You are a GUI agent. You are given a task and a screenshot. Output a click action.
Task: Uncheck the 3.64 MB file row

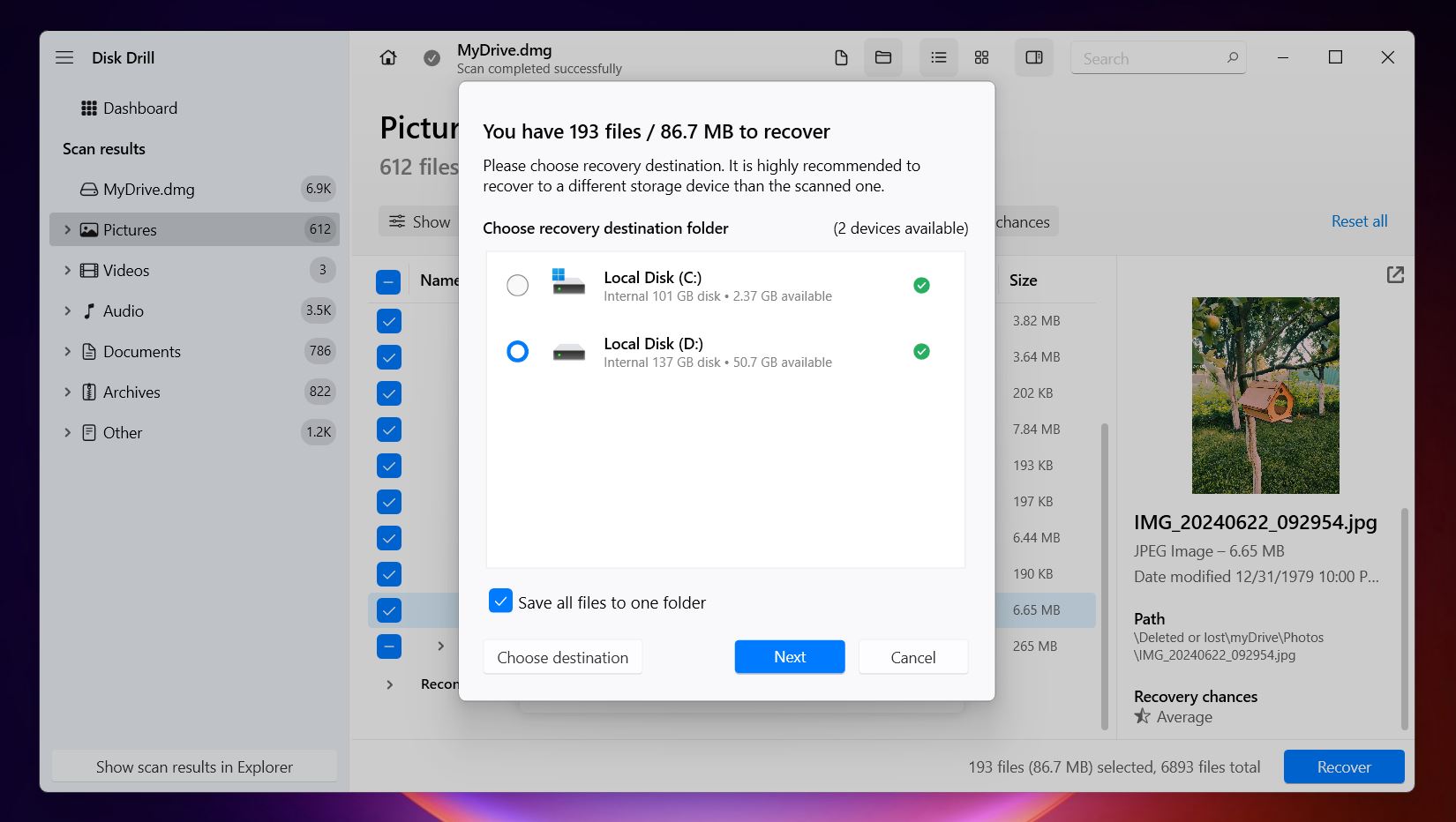(x=389, y=357)
